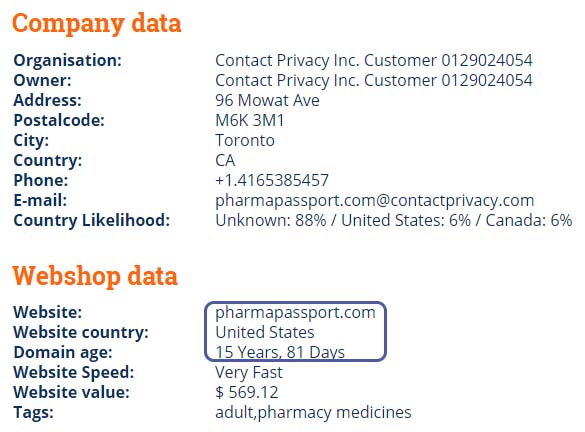Screen dimensions: 585x432
Task: Select the address 96 Mowat Ave
Action: click(268, 100)
